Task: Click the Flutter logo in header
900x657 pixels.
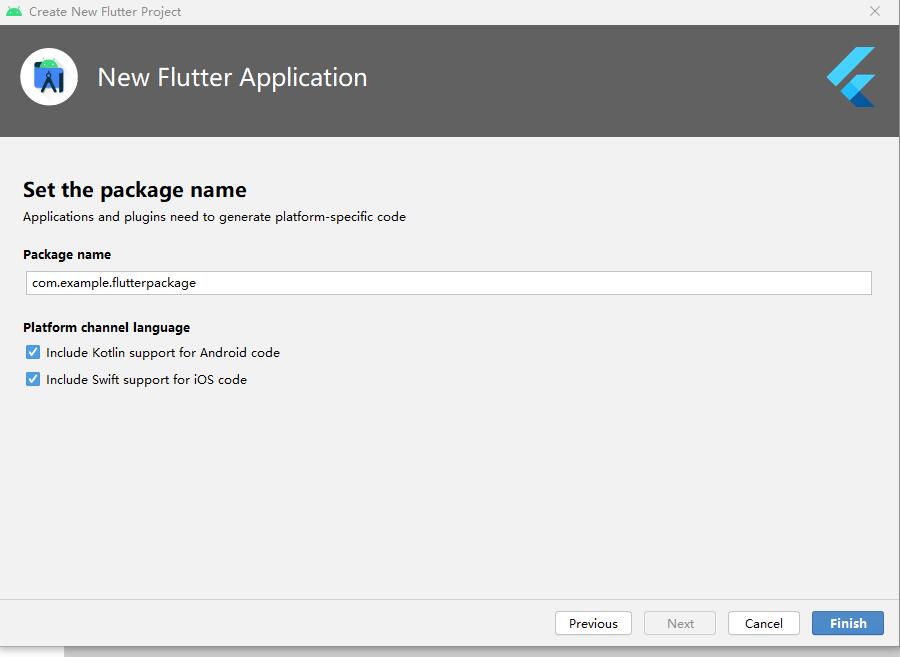Action: (x=851, y=77)
